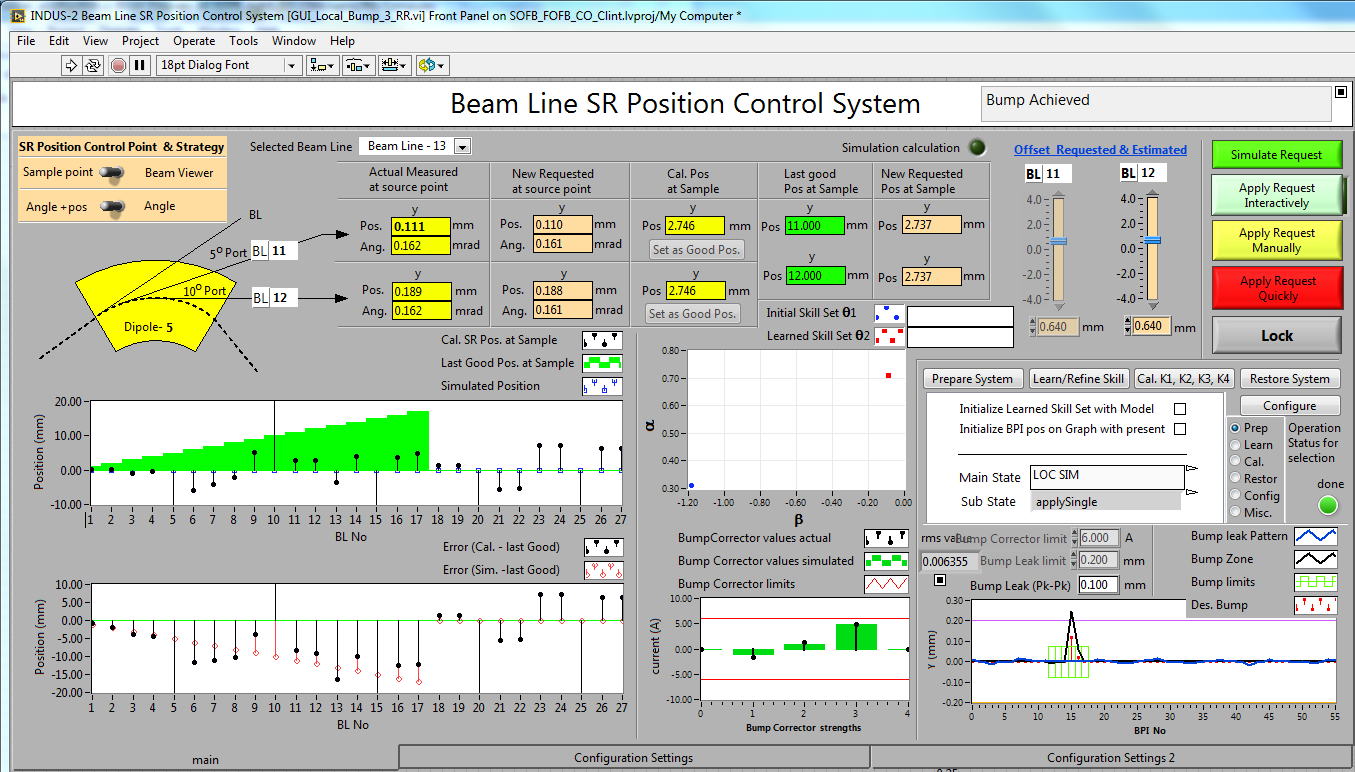
Task: Open the Align Objects toolbar menu
Action: pos(323,65)
